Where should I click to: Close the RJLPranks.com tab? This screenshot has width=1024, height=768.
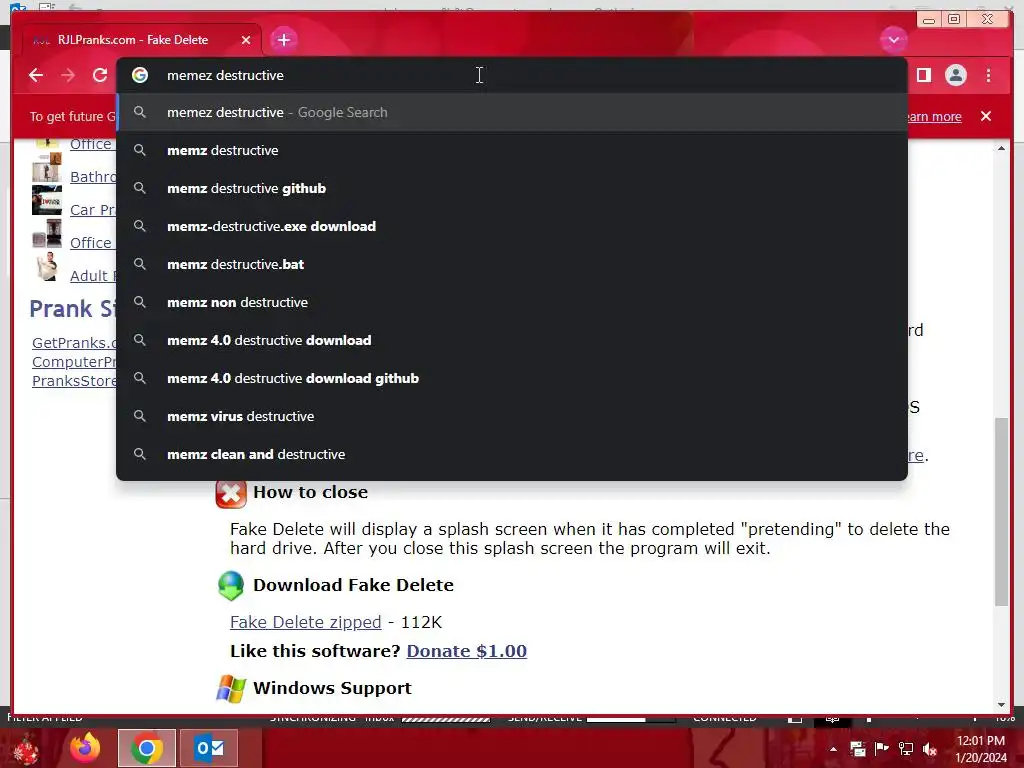pyautogui.click(x=246, y=40)
